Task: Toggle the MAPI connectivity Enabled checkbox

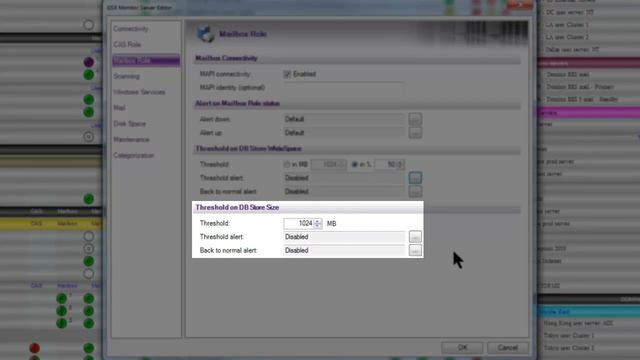Action: (287, 74)
